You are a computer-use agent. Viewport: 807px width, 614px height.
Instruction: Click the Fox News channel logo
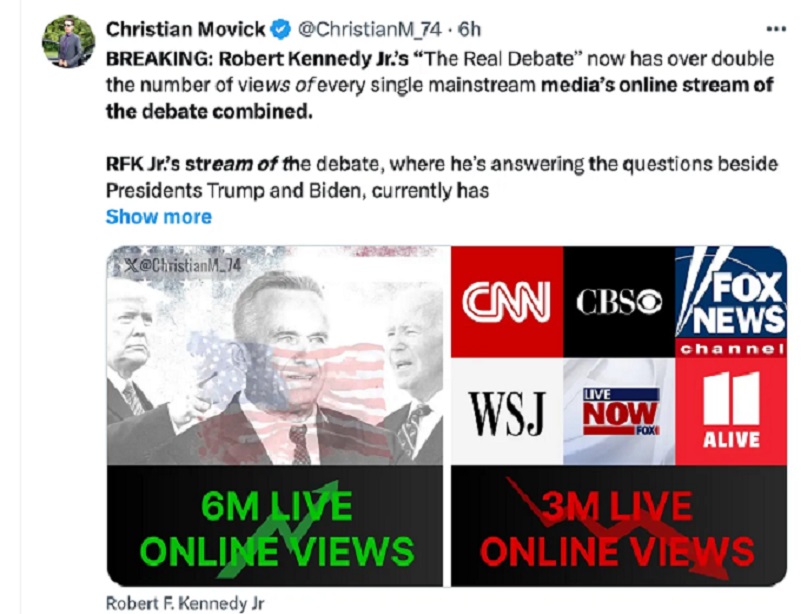[731, 302]
